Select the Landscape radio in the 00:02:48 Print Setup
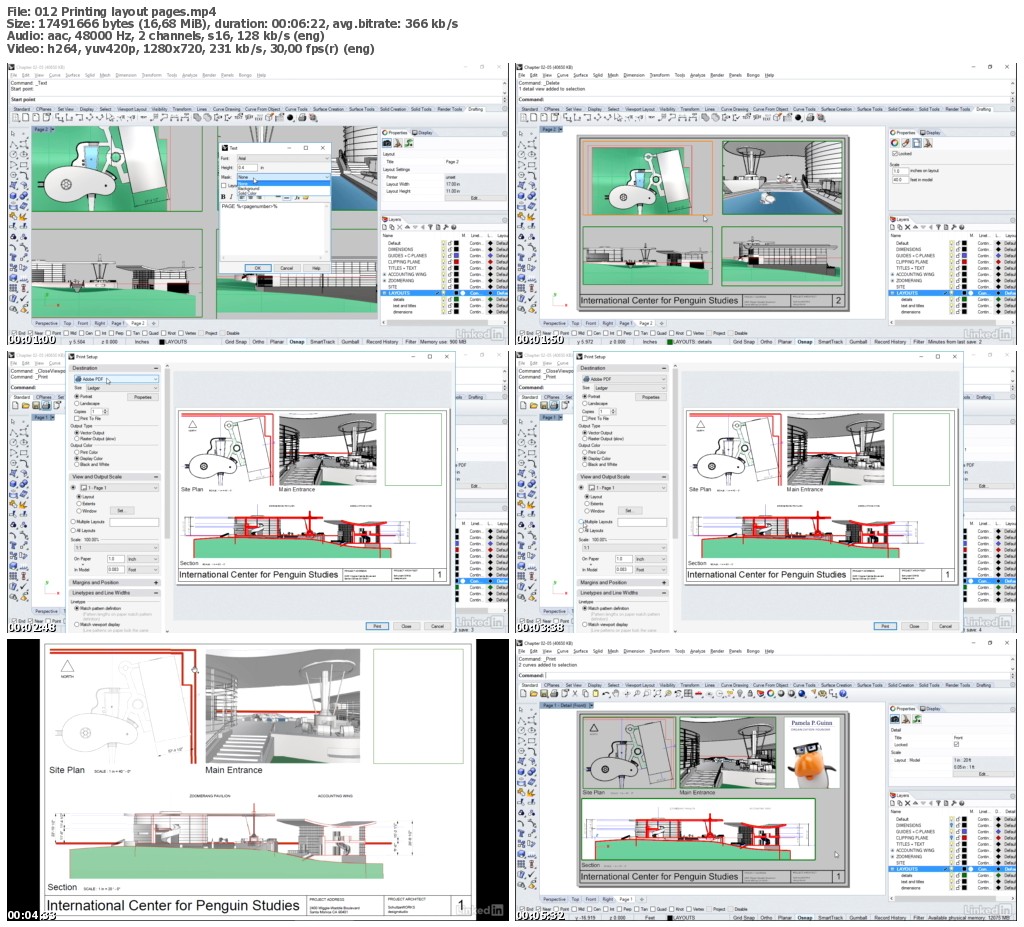 (x=76, y=404)
